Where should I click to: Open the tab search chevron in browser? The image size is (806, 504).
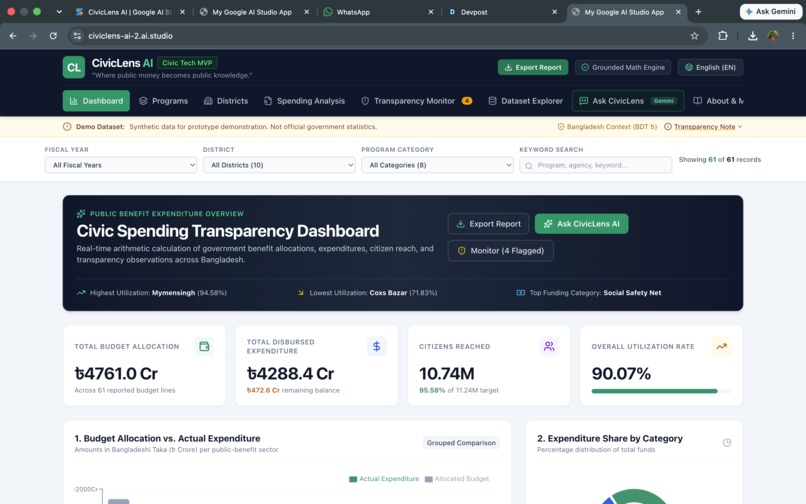coord(59,12)
